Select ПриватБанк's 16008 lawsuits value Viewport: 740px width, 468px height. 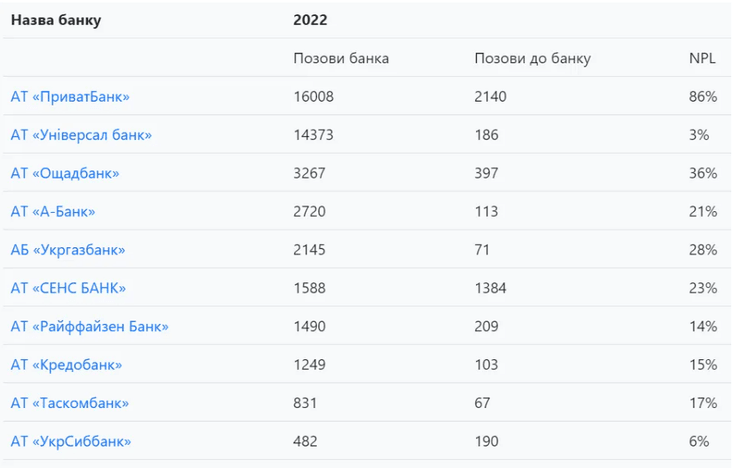tap(313, 97)
